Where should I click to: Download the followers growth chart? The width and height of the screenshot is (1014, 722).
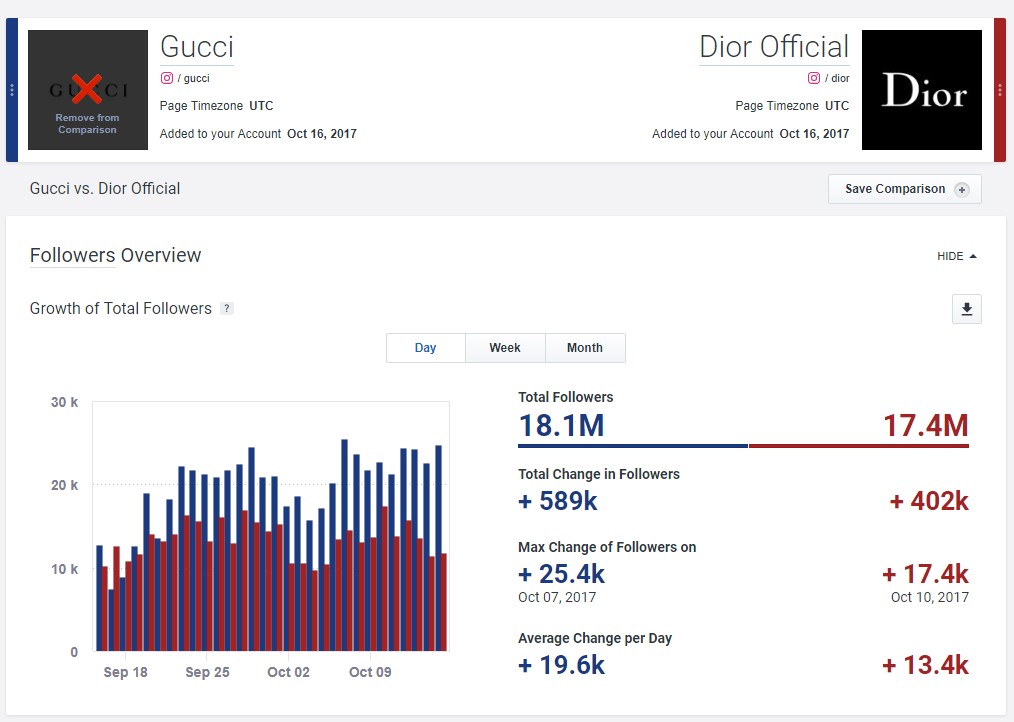tap(966, 310)
